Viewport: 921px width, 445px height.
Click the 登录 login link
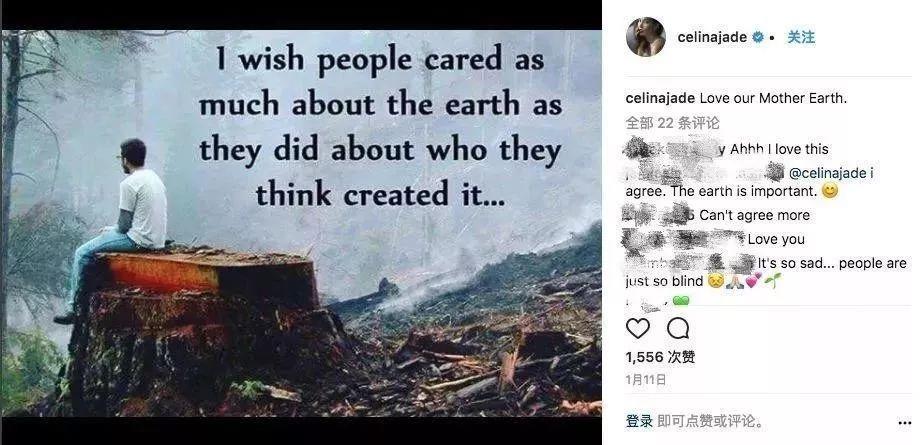point(639,421)
